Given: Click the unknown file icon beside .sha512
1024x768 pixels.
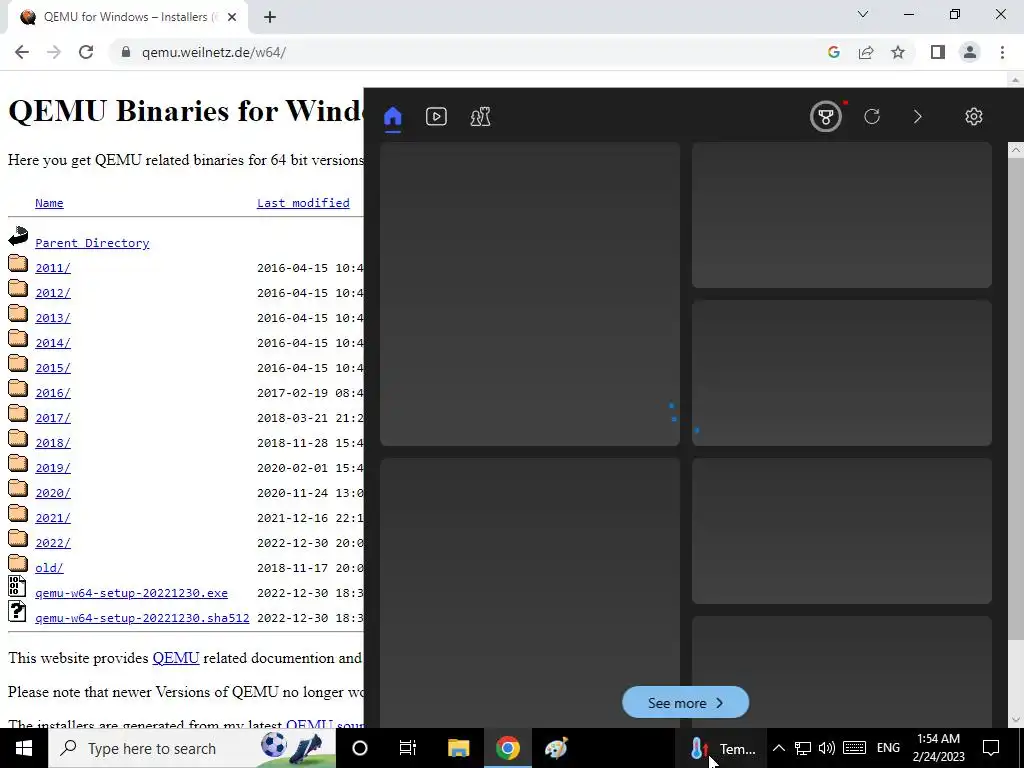Looking at the screenshot, I should tap(17, 611).
